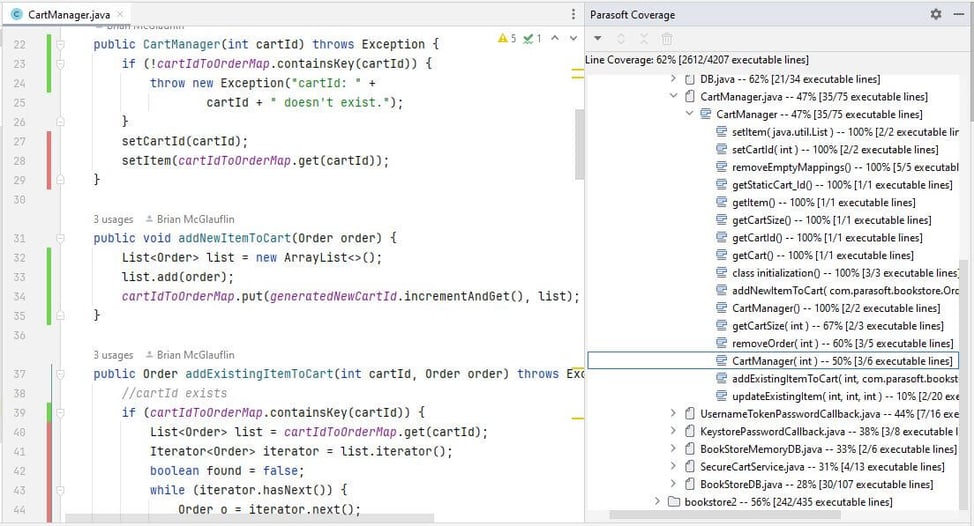
Task: Fold the addNewItemToCart method at line 31
Action: [x=60, y=238]
